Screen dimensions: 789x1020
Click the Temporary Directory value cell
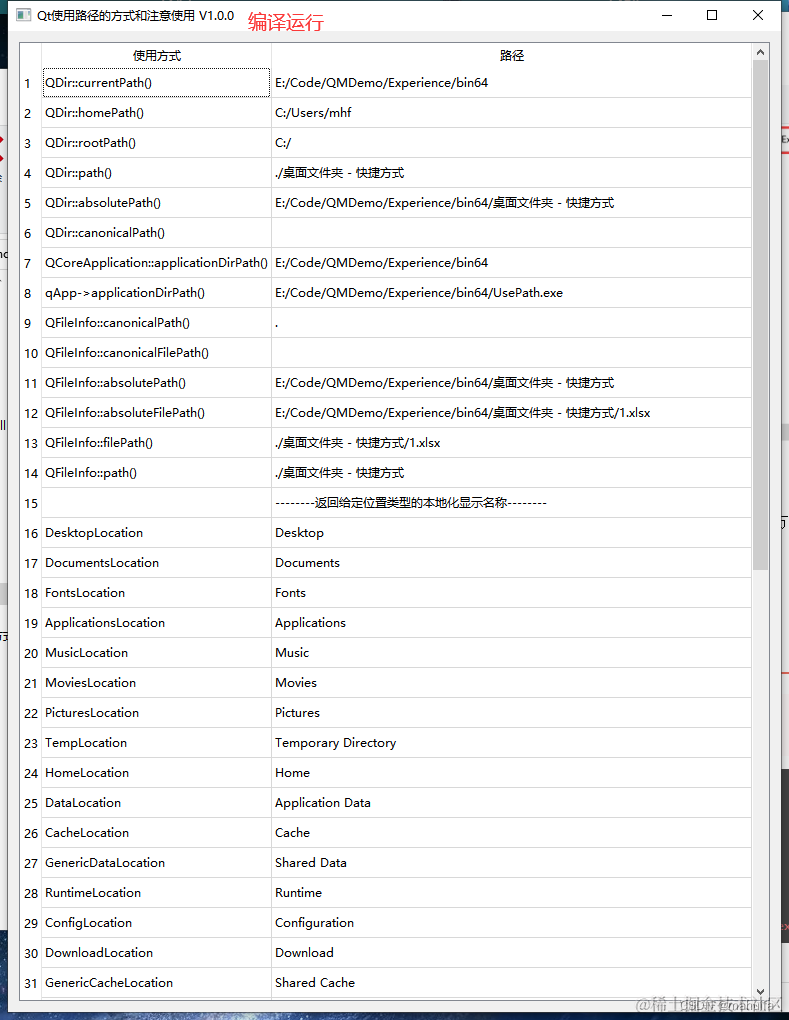click(x=511, y=742)
